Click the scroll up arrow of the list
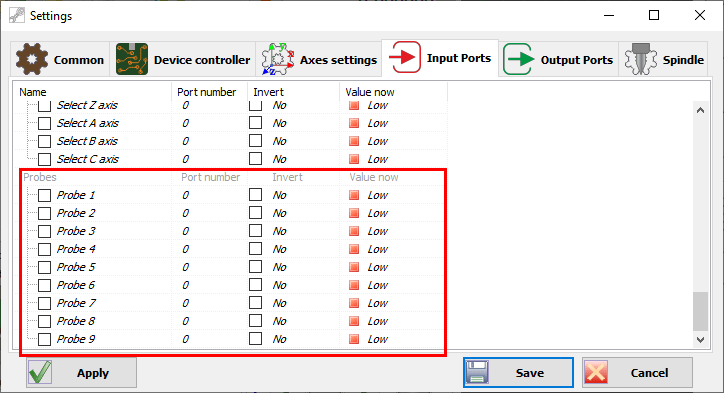The width and height of the screenshot is (724, 393). click(x=700, y=110)
